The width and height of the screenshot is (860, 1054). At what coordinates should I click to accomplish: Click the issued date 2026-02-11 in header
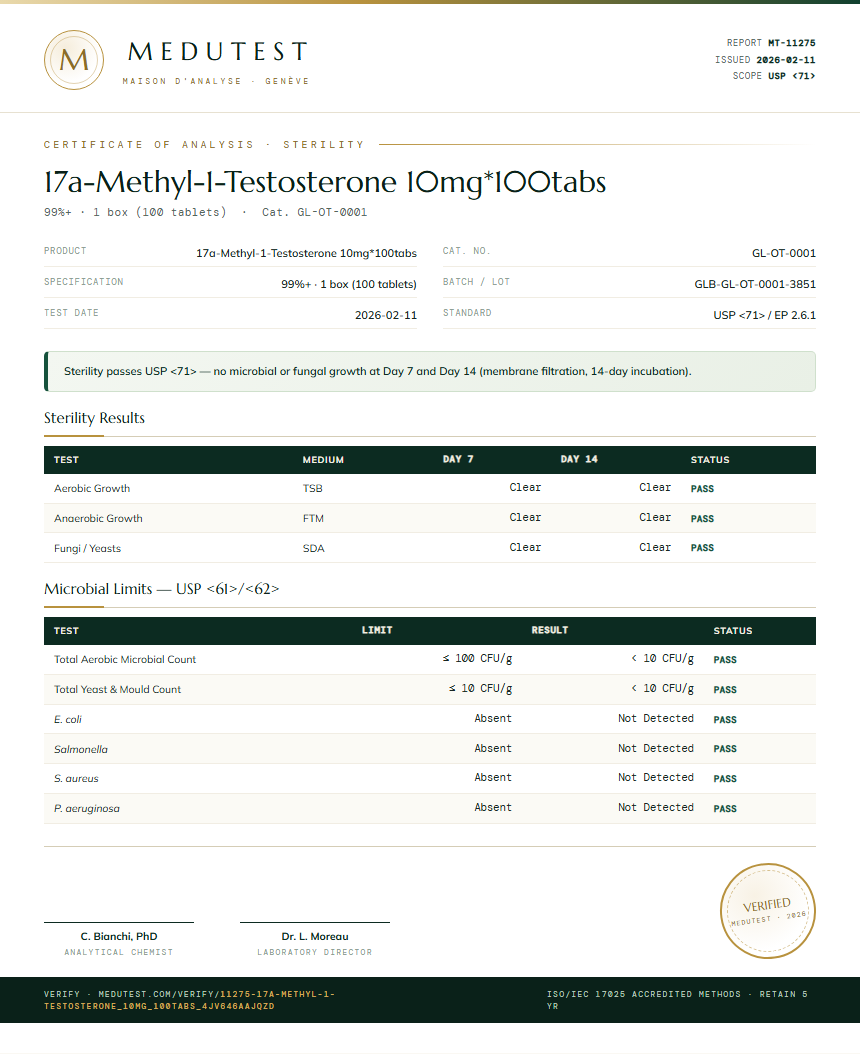click(x=785, y=60)
